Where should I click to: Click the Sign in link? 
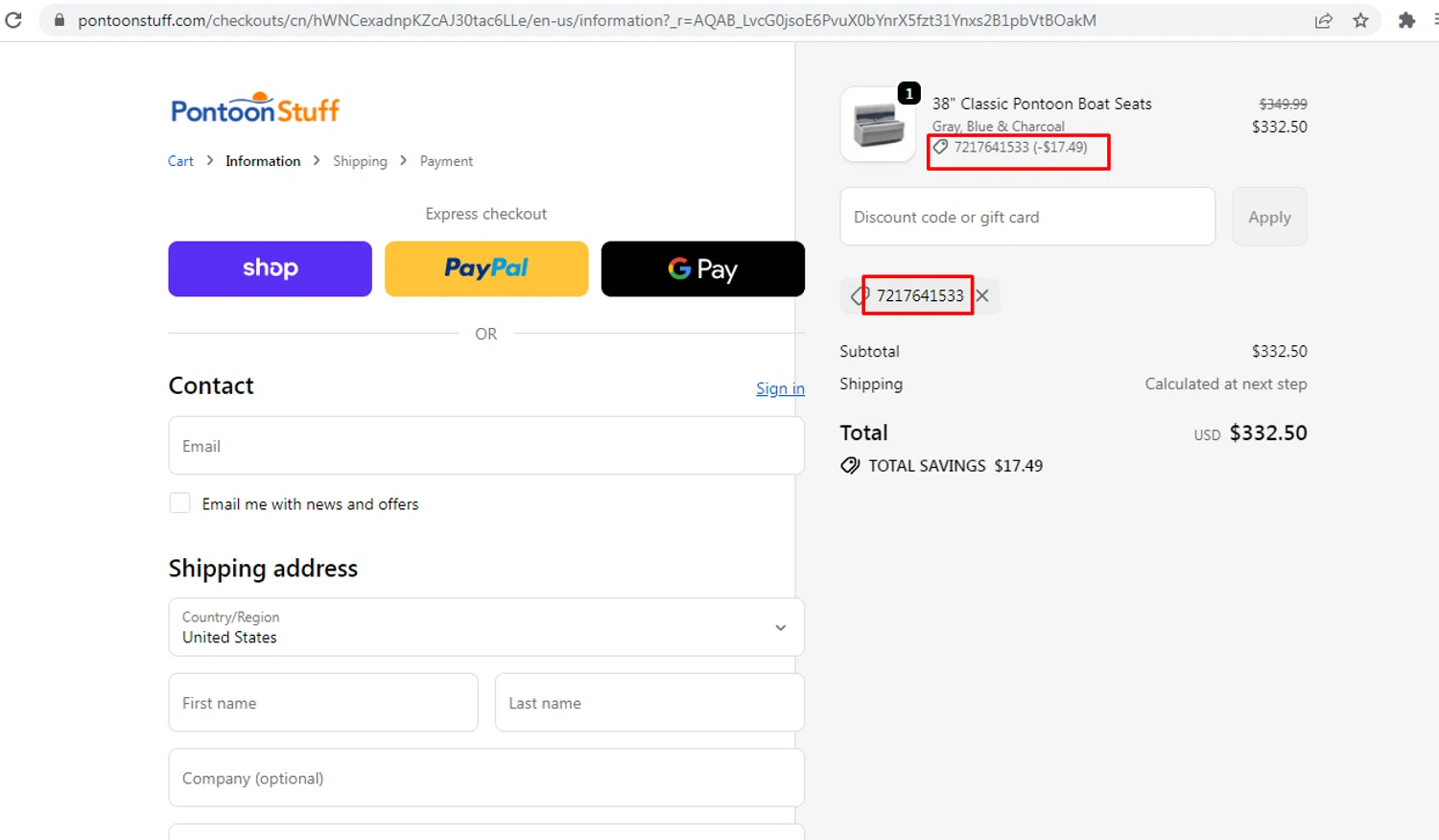coord(780,388)
